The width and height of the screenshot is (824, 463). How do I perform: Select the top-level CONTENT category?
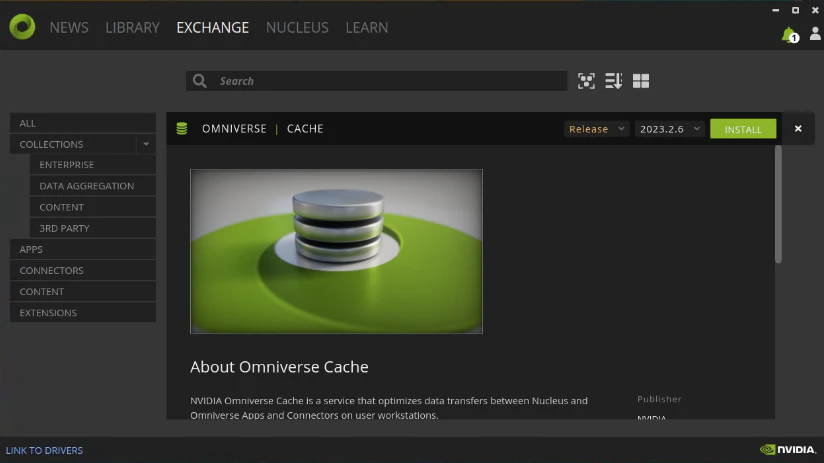coord(83,291)
